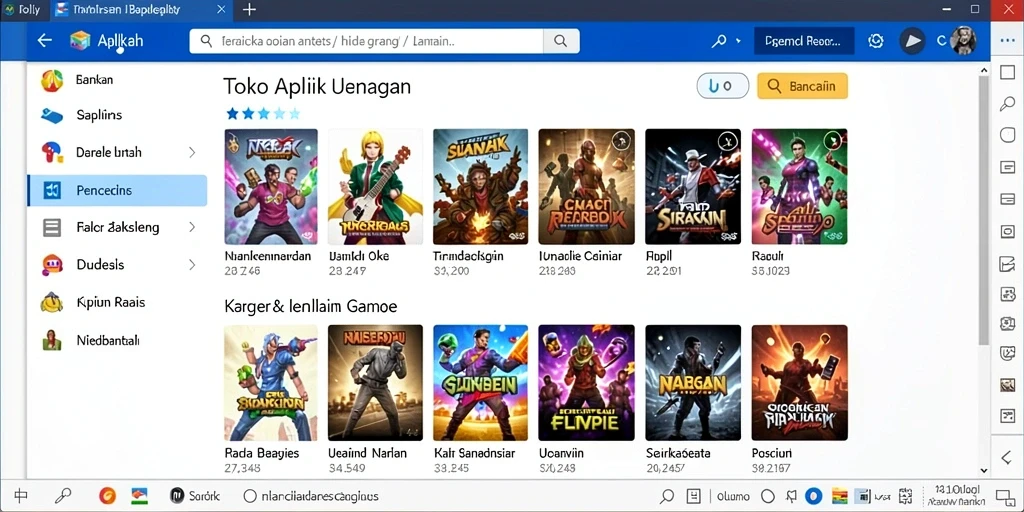
Task: Click the blue circle tray icon
Action: coord(813,496)
